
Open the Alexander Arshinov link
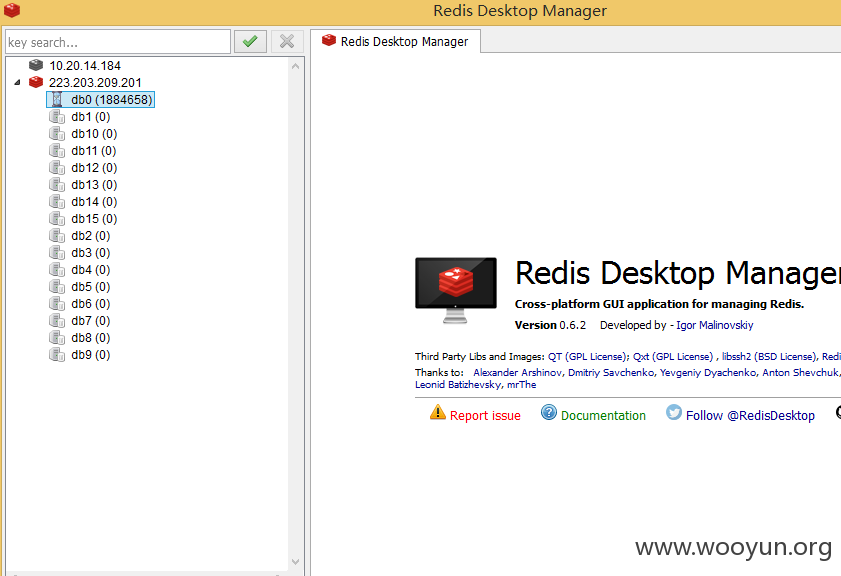point(518,372)
